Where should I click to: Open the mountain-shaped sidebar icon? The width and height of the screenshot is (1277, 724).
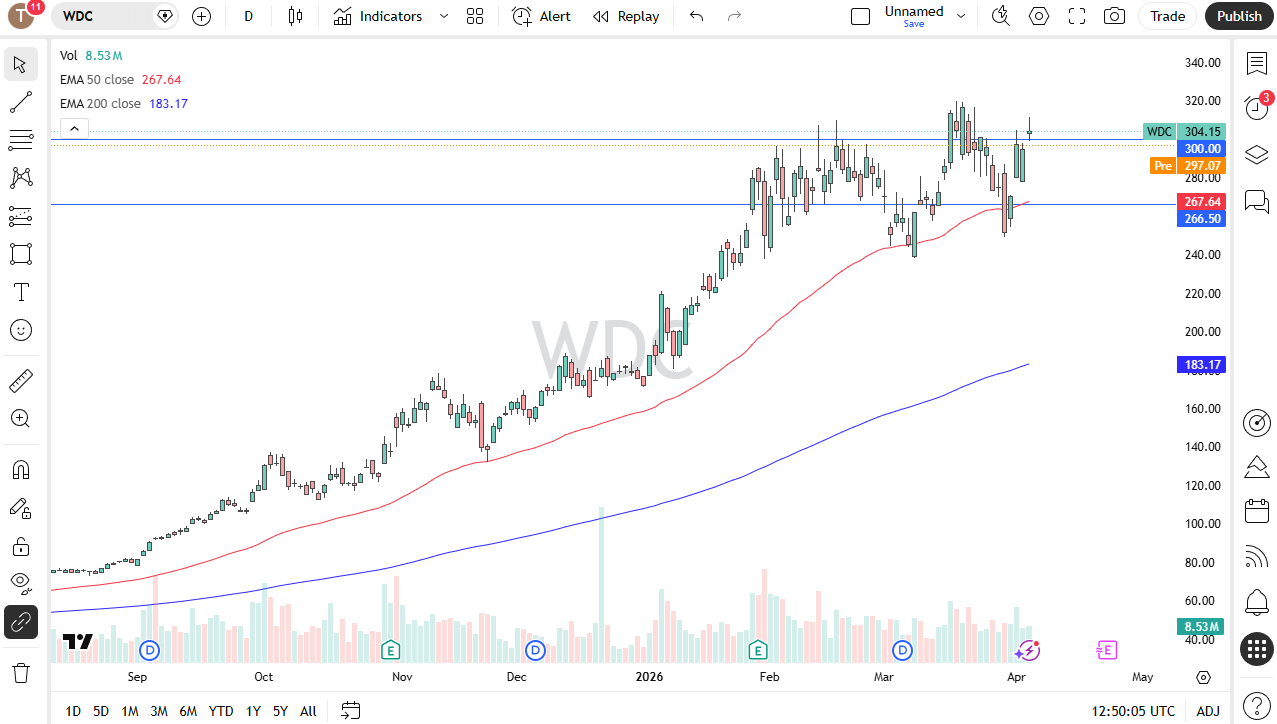(x=1256, y=467)
